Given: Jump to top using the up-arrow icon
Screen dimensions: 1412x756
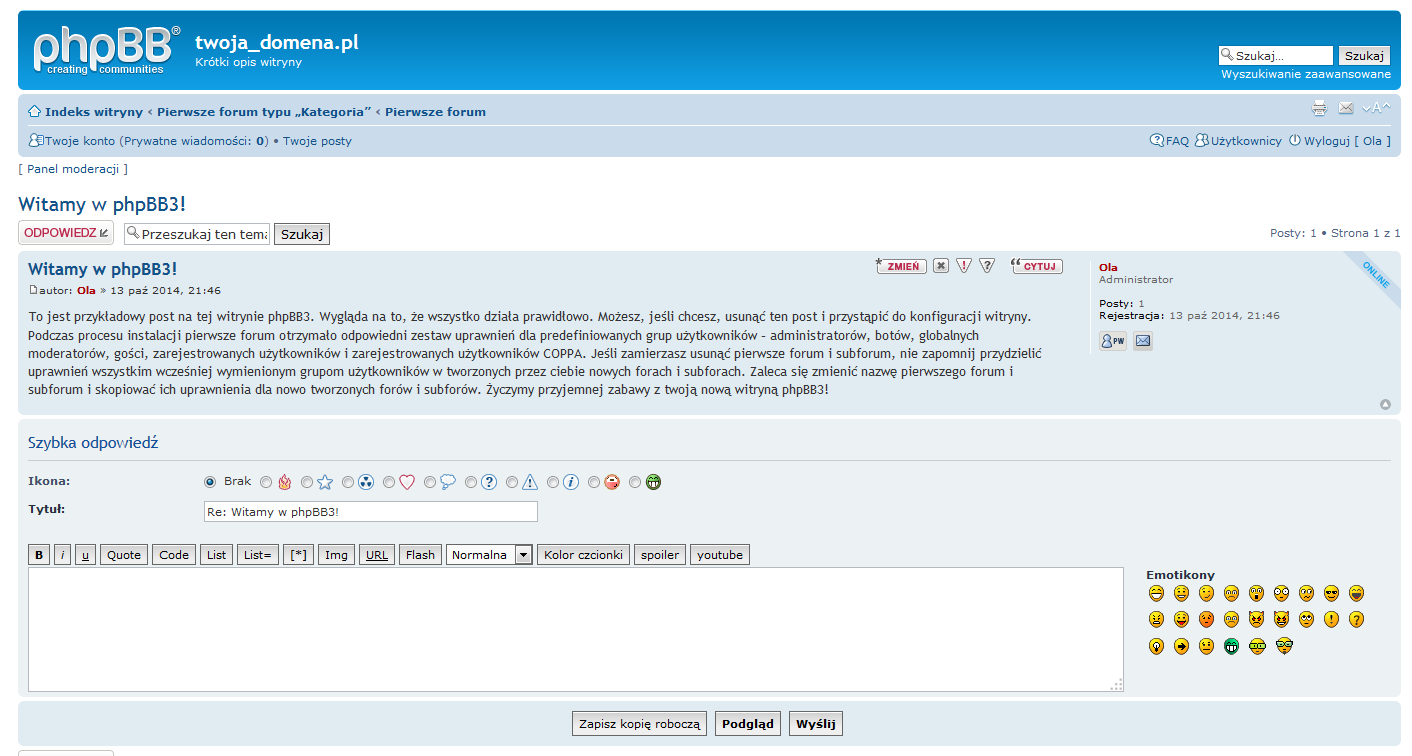Looking at the screenshot, I should pos(1385,405).
